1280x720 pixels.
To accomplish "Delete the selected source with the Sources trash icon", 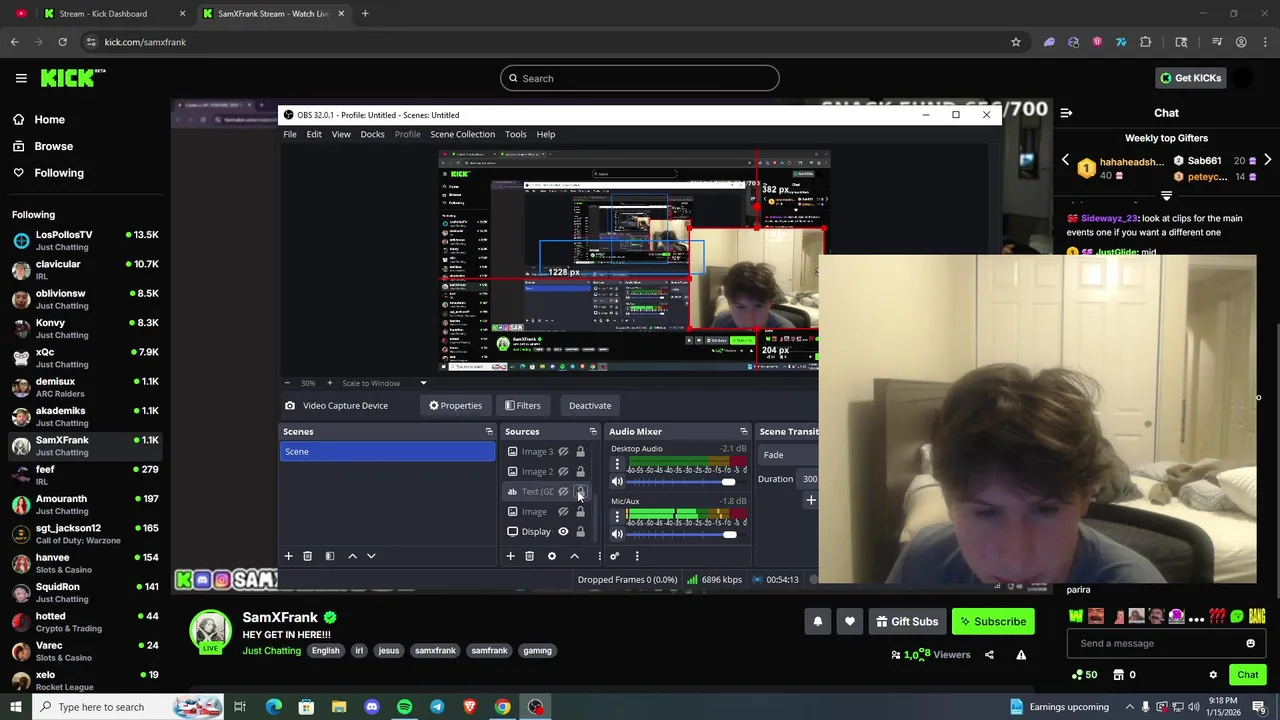I will pos(529,556).
